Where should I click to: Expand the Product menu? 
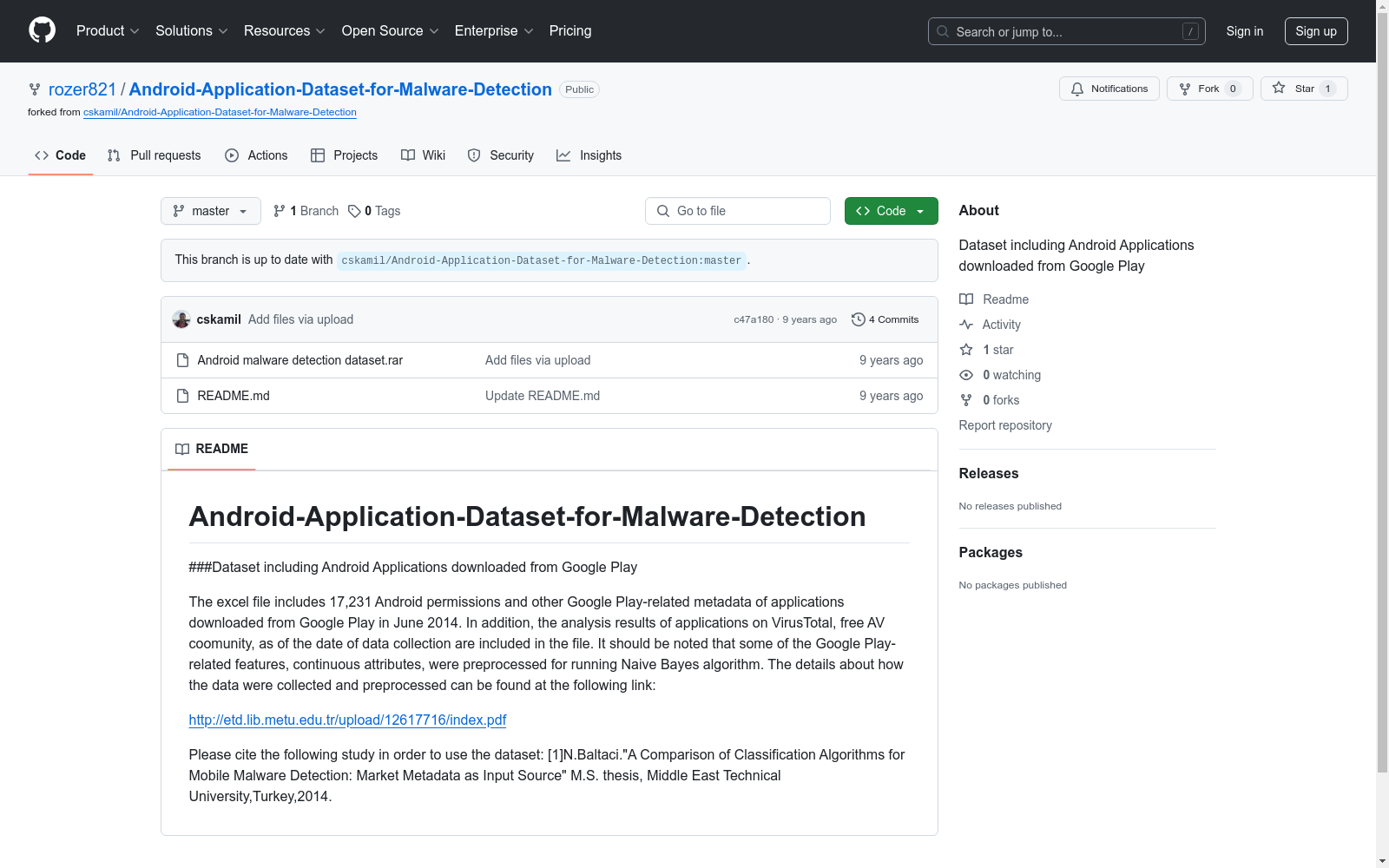(x=108, y=31)
